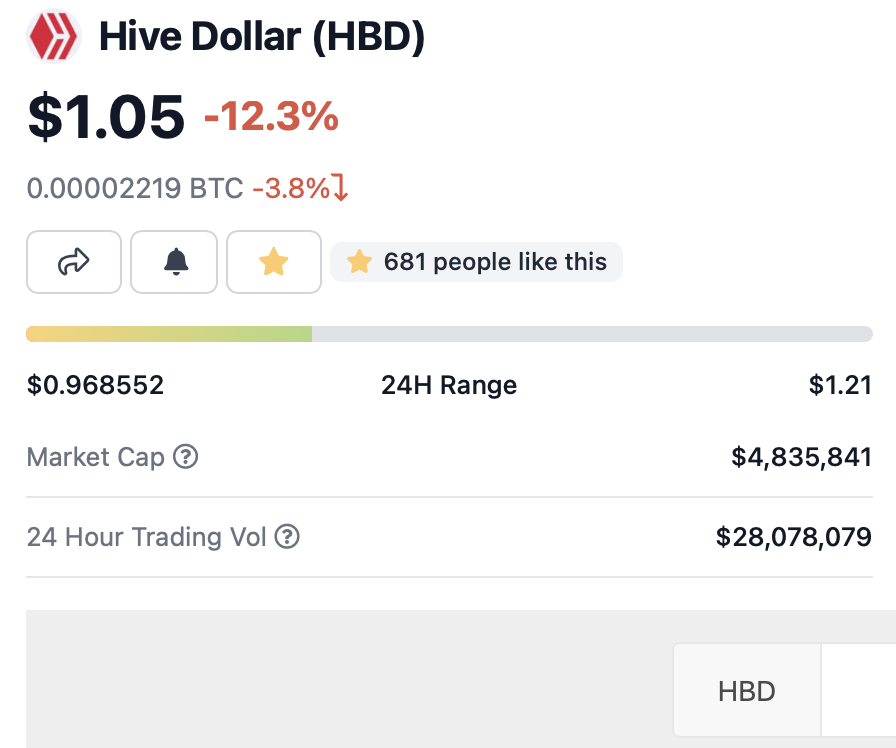Select the $28,078,079 trading volume value
This screenshot has width=896, height=748.
(793, 537)
